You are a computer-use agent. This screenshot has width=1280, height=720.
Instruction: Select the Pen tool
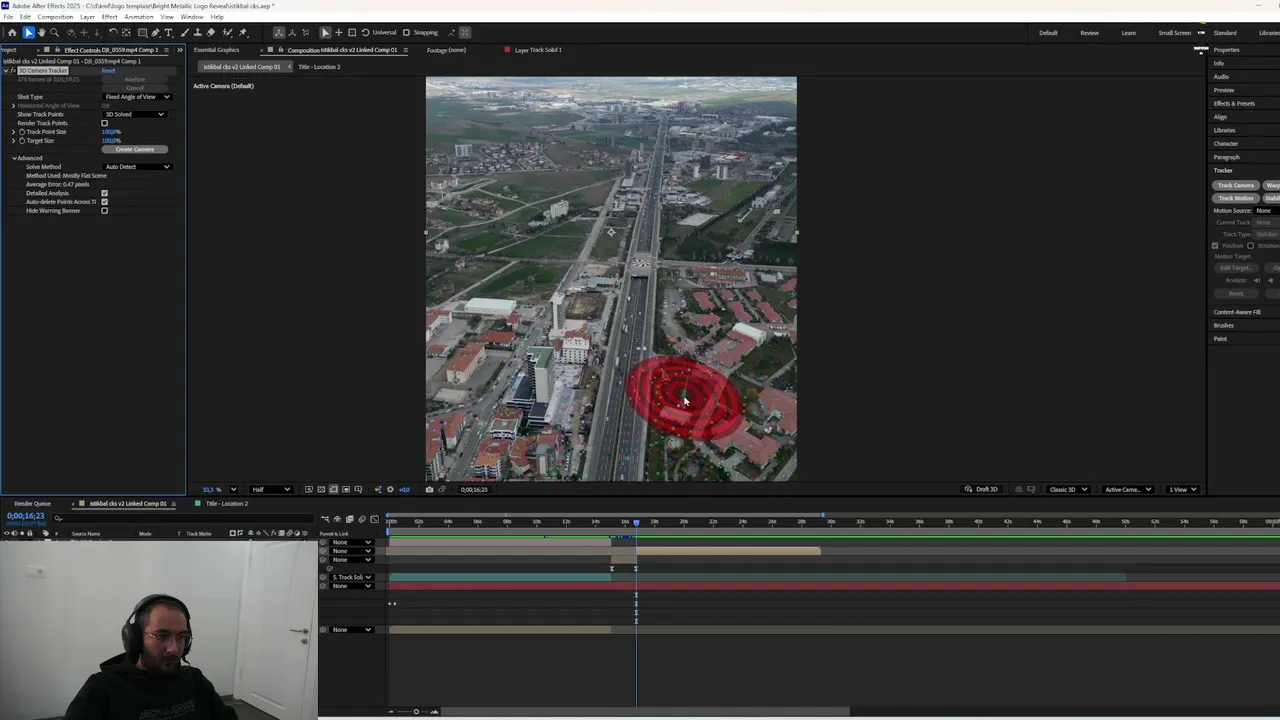[155, 32]
